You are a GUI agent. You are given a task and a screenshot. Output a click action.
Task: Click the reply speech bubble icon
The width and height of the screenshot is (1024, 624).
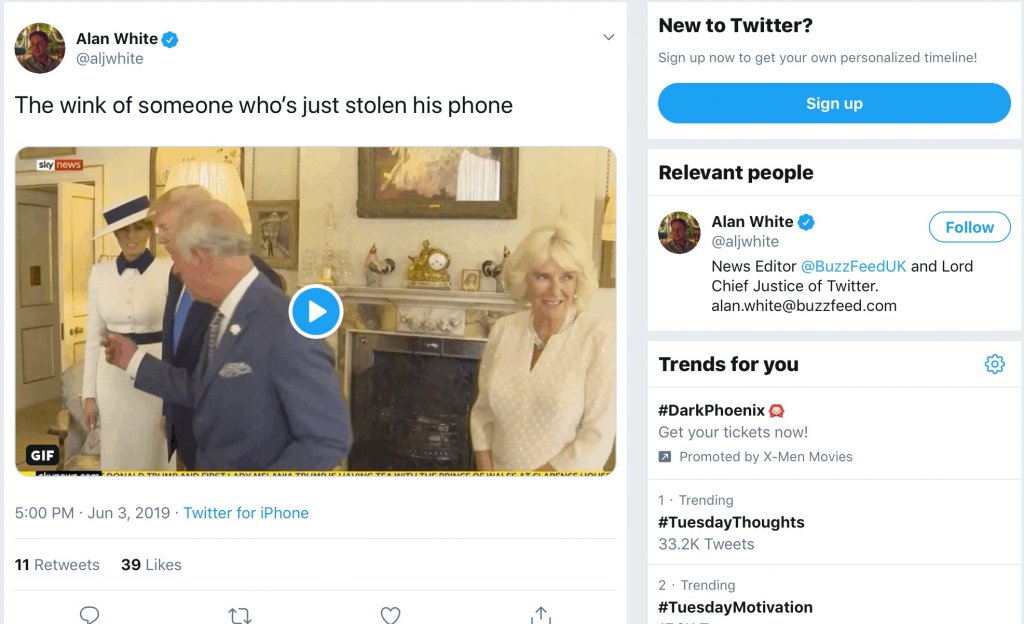[x=89, y=614]
